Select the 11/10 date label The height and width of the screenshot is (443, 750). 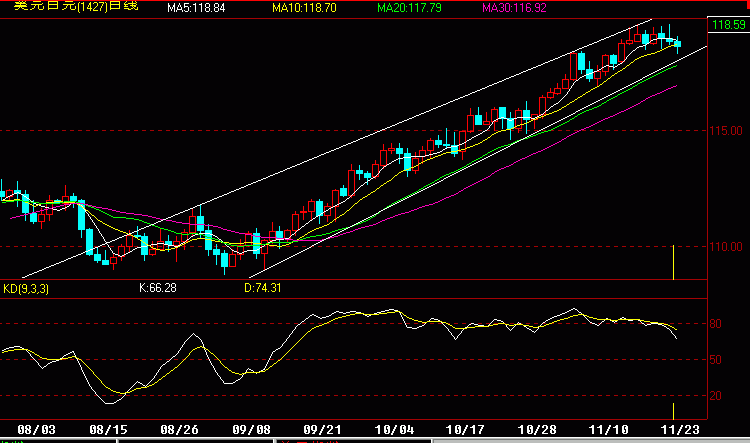(x=608, y=430)
